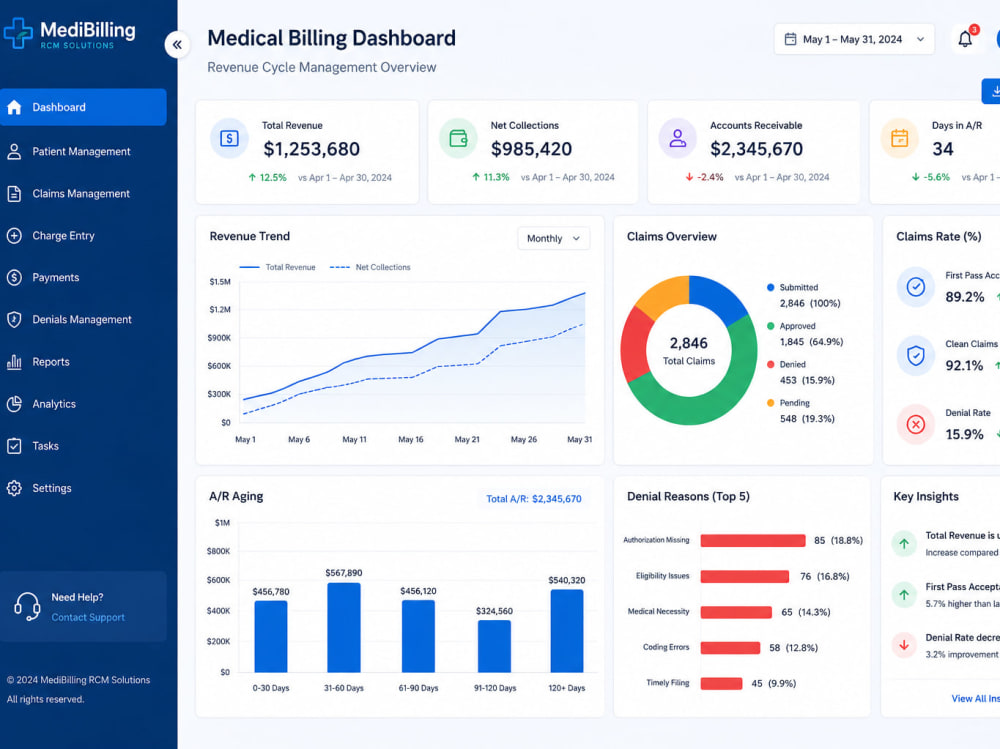Click the Timely Filing red bar
Viewport: 1000px width, 749px height.
point(721,684)
